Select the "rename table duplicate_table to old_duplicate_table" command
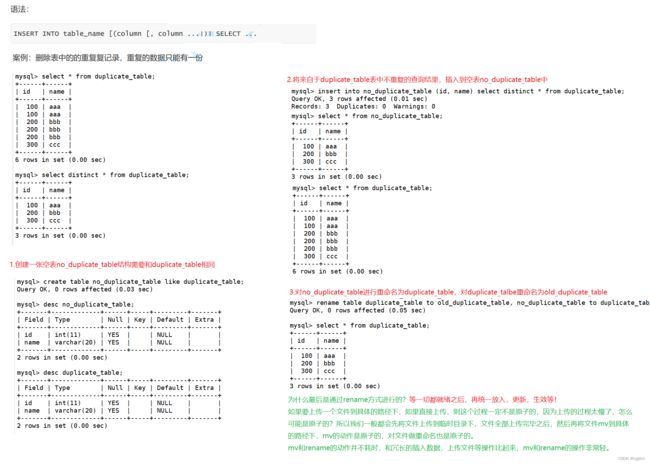 (x=469, y=303)
